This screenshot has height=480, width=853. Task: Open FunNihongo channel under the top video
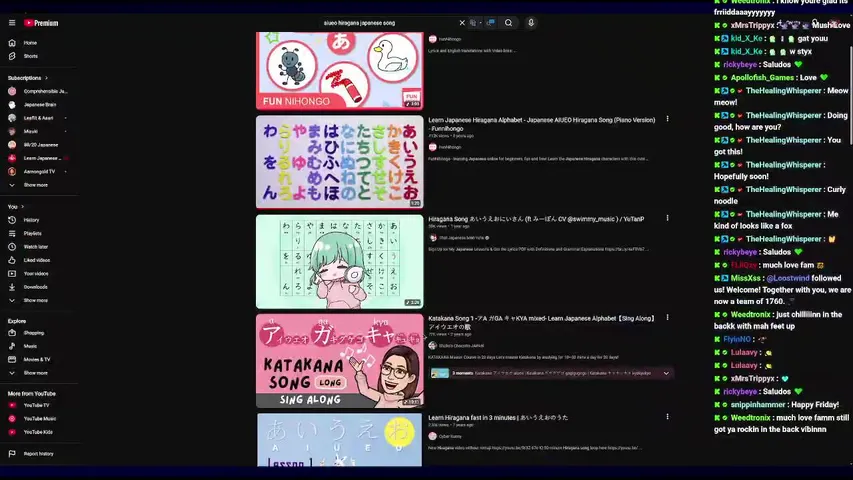pyautogui.click(x=445, y=39)
